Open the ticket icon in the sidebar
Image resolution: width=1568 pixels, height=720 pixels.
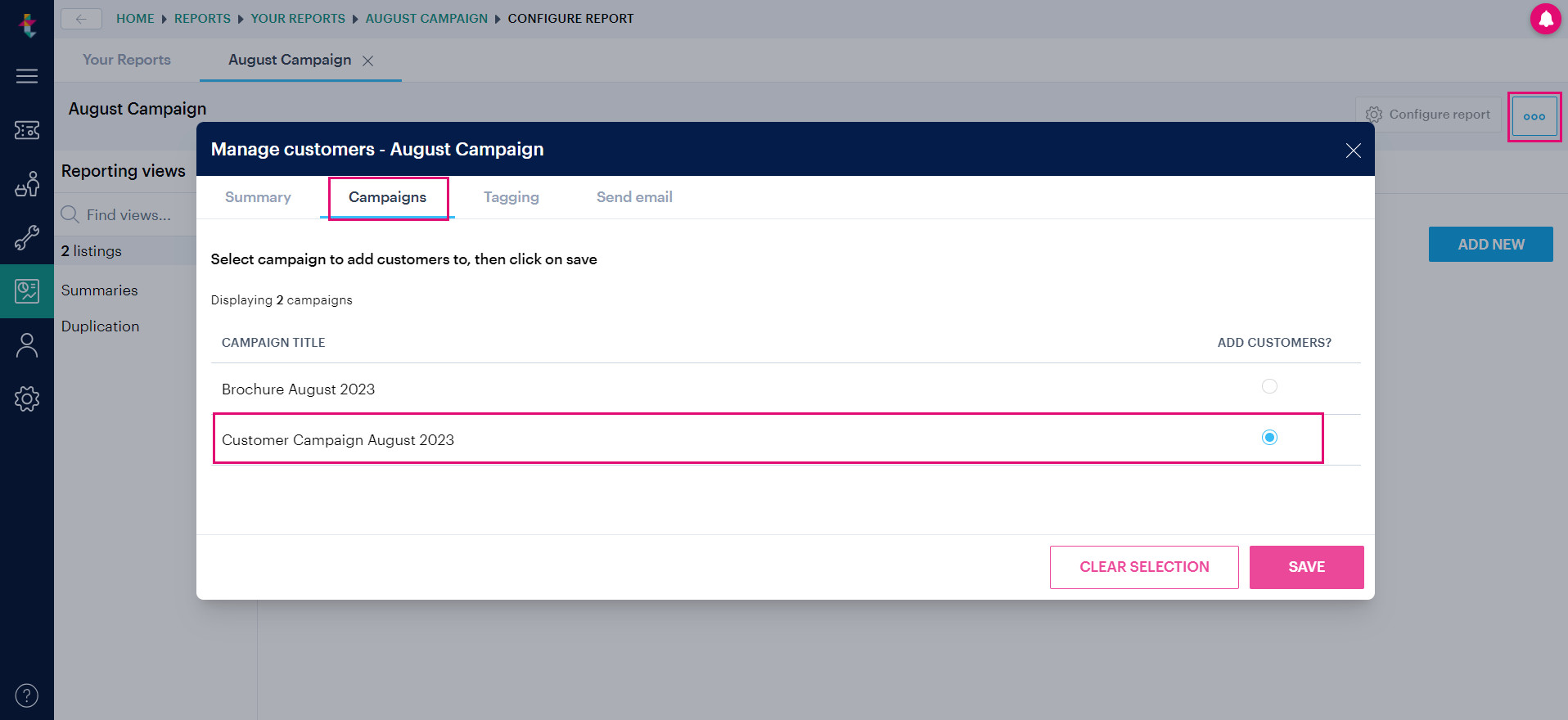coord(27,130)
